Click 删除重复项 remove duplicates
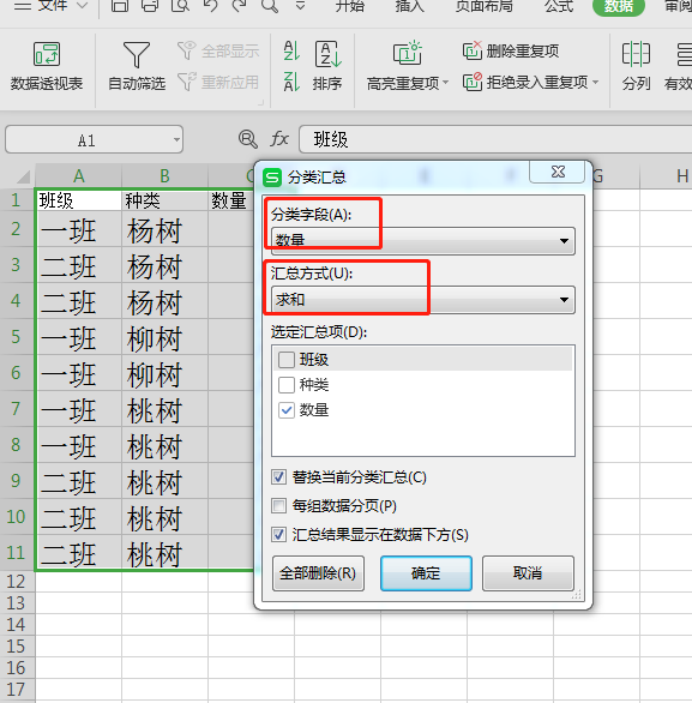The image size is (692, 703). 511,51
